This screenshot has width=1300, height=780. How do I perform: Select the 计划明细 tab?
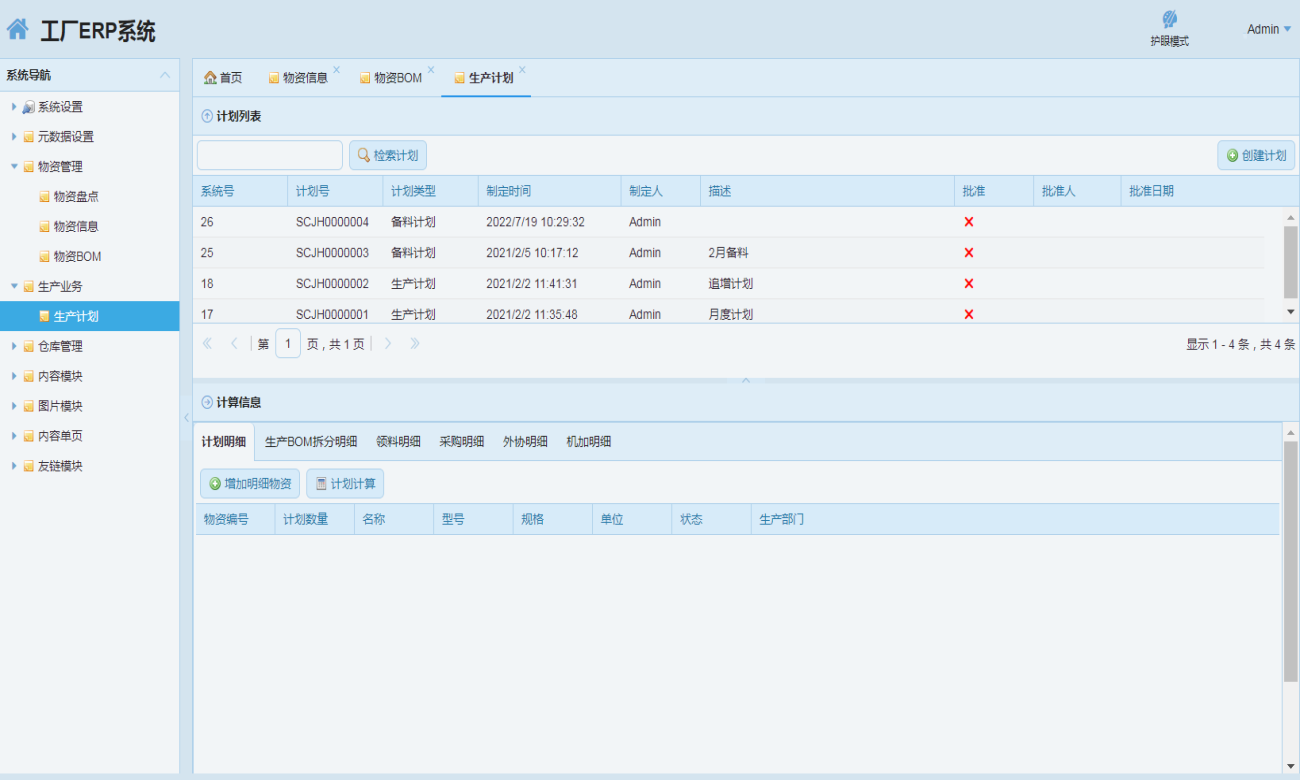(x=224, y=442)
